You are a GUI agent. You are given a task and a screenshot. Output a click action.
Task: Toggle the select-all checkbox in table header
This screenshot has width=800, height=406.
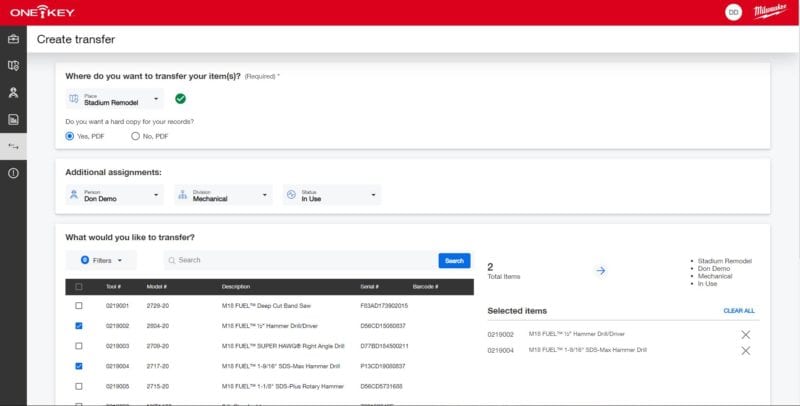click(x=79, y=287)
